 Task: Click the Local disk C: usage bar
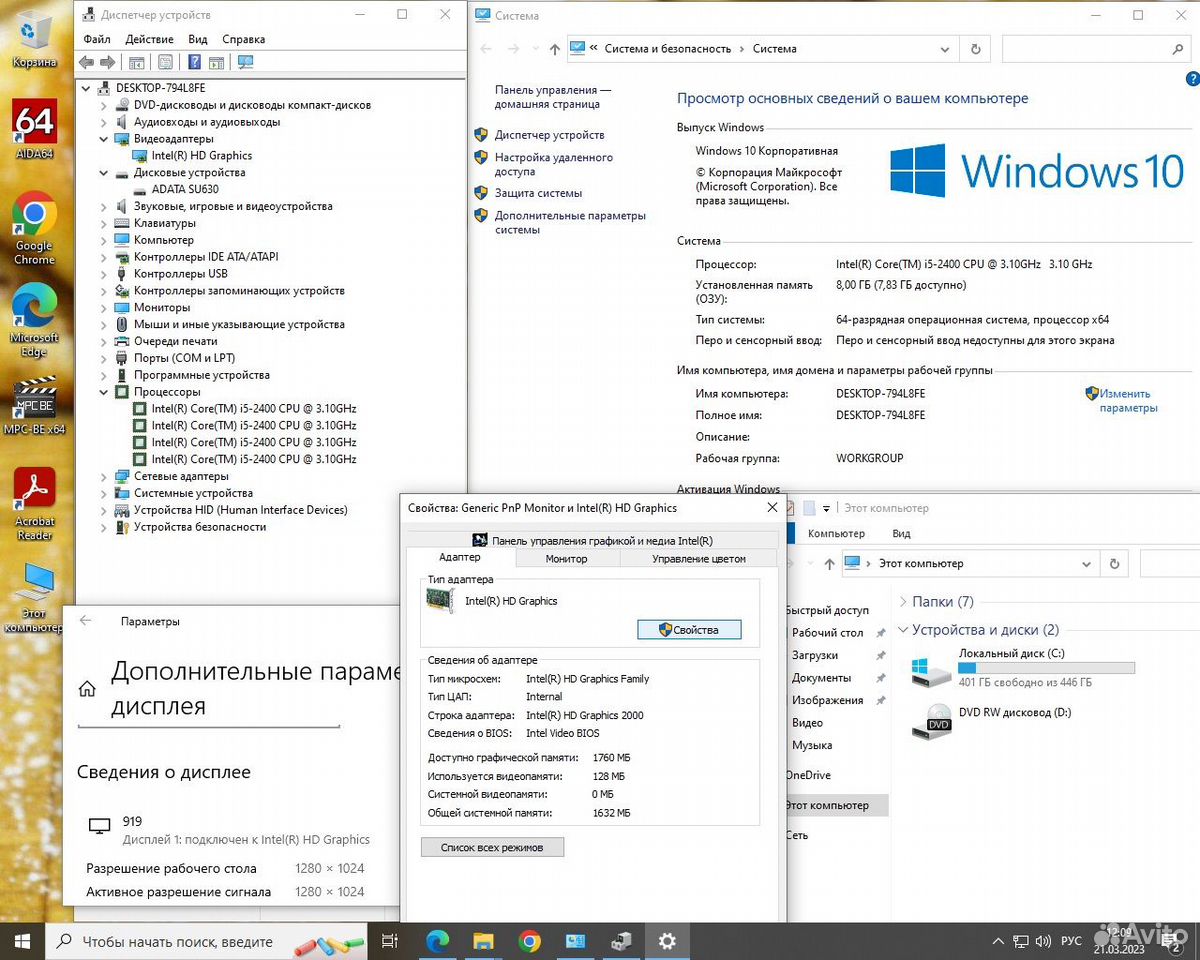1047,668
